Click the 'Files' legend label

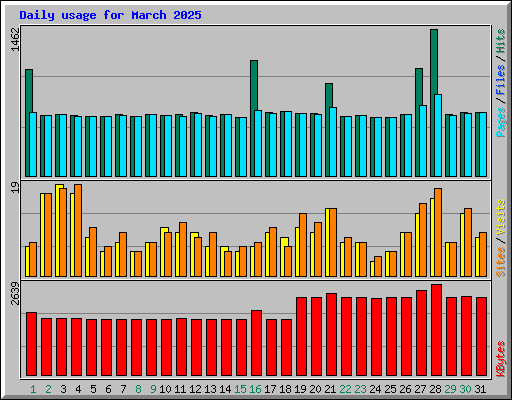click(x=501, y=80)
